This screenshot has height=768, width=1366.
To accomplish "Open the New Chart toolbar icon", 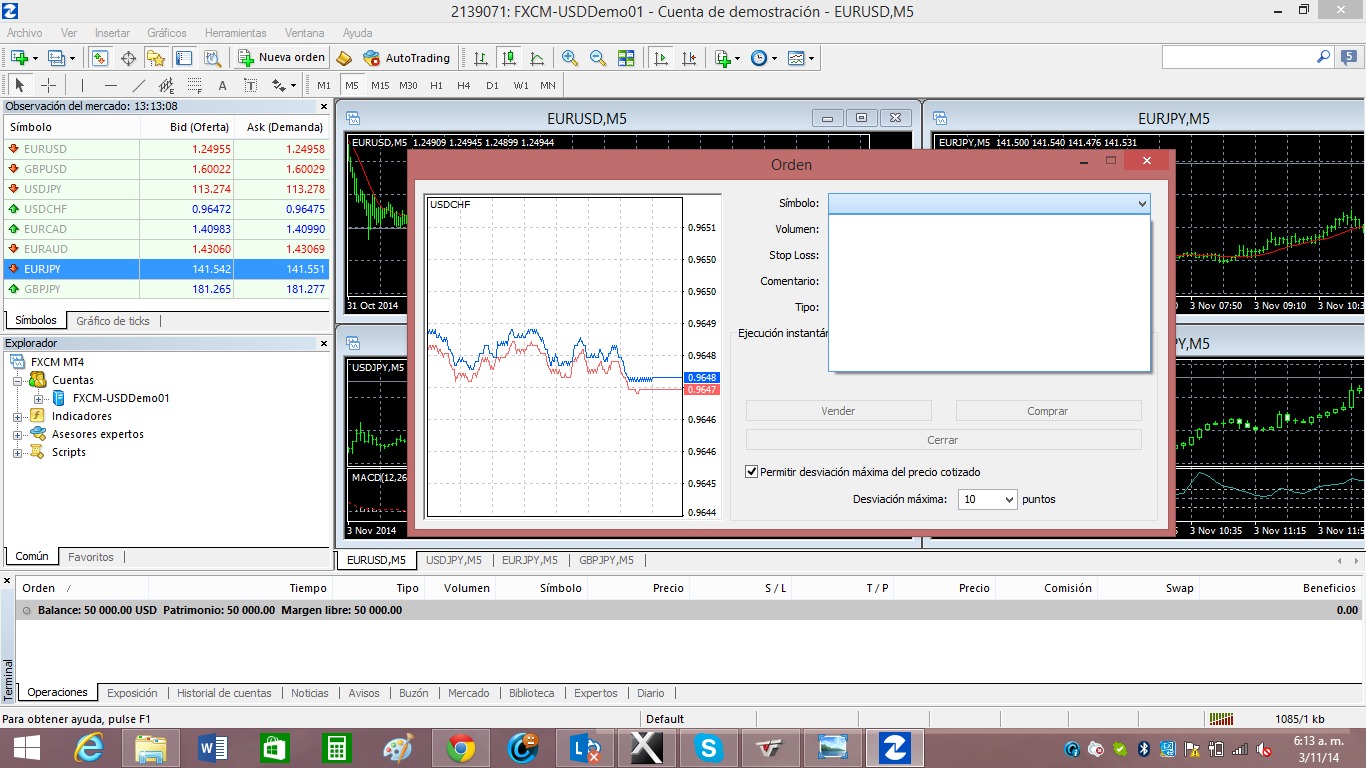I will [20, 58].
